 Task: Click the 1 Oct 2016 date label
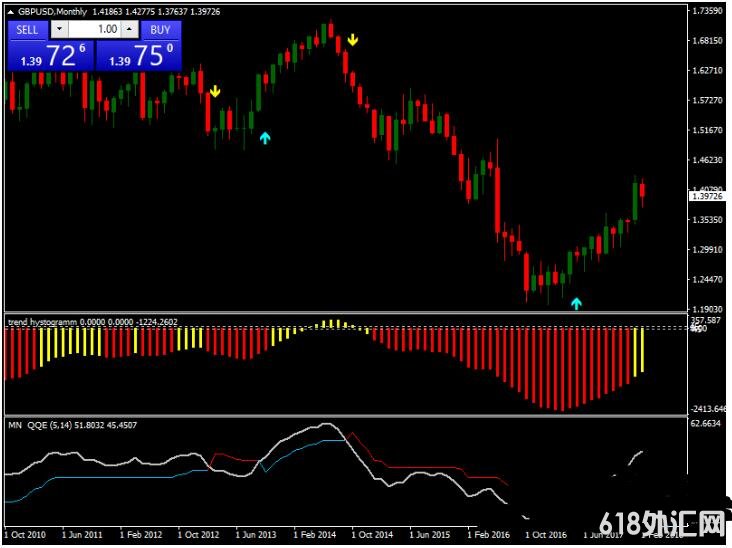click(546, 535)
